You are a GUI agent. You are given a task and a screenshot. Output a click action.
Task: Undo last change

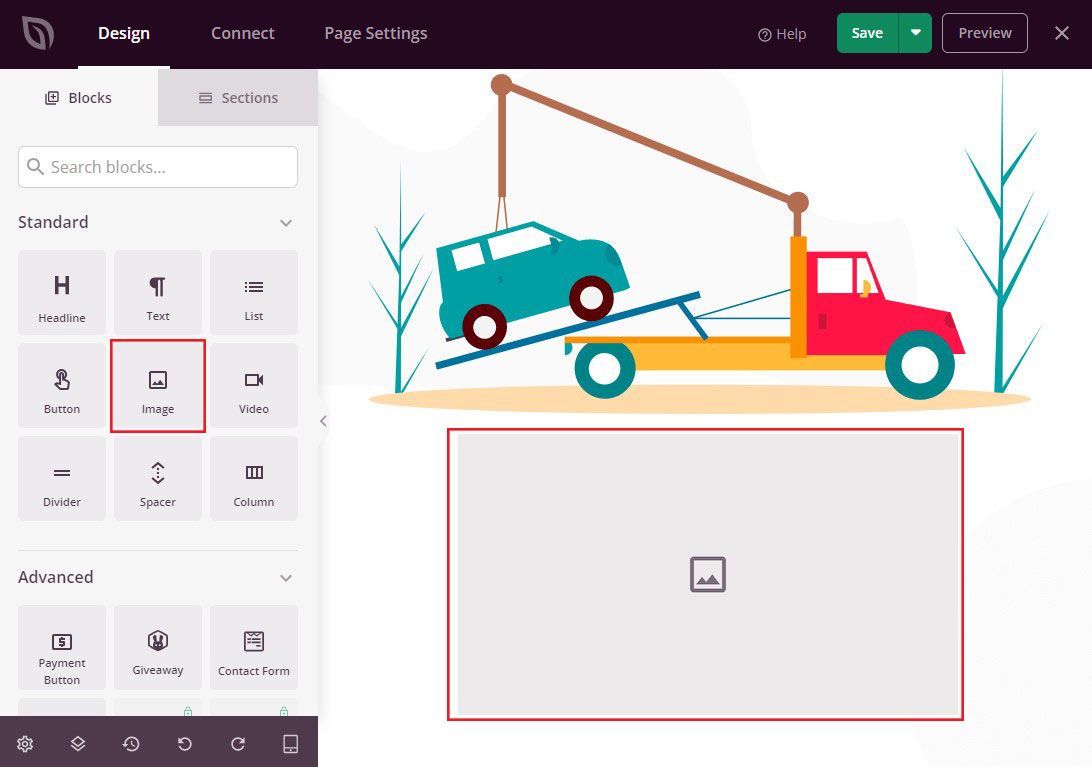[185, 744]
